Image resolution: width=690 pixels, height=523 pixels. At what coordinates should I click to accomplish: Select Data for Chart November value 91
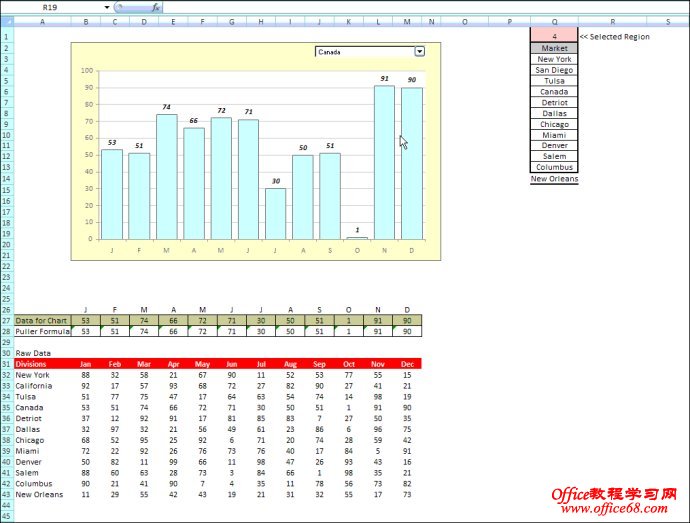coord(378,320)
